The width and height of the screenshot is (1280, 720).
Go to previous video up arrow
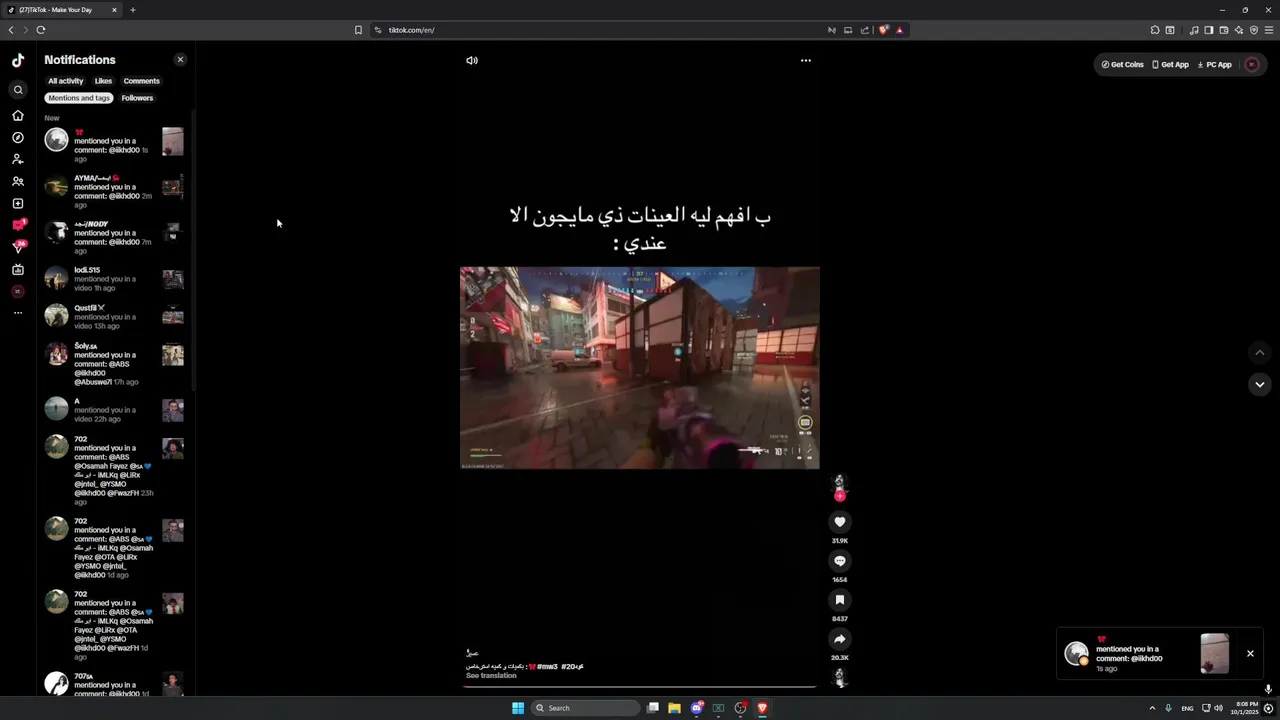(x=1260, y=352)
